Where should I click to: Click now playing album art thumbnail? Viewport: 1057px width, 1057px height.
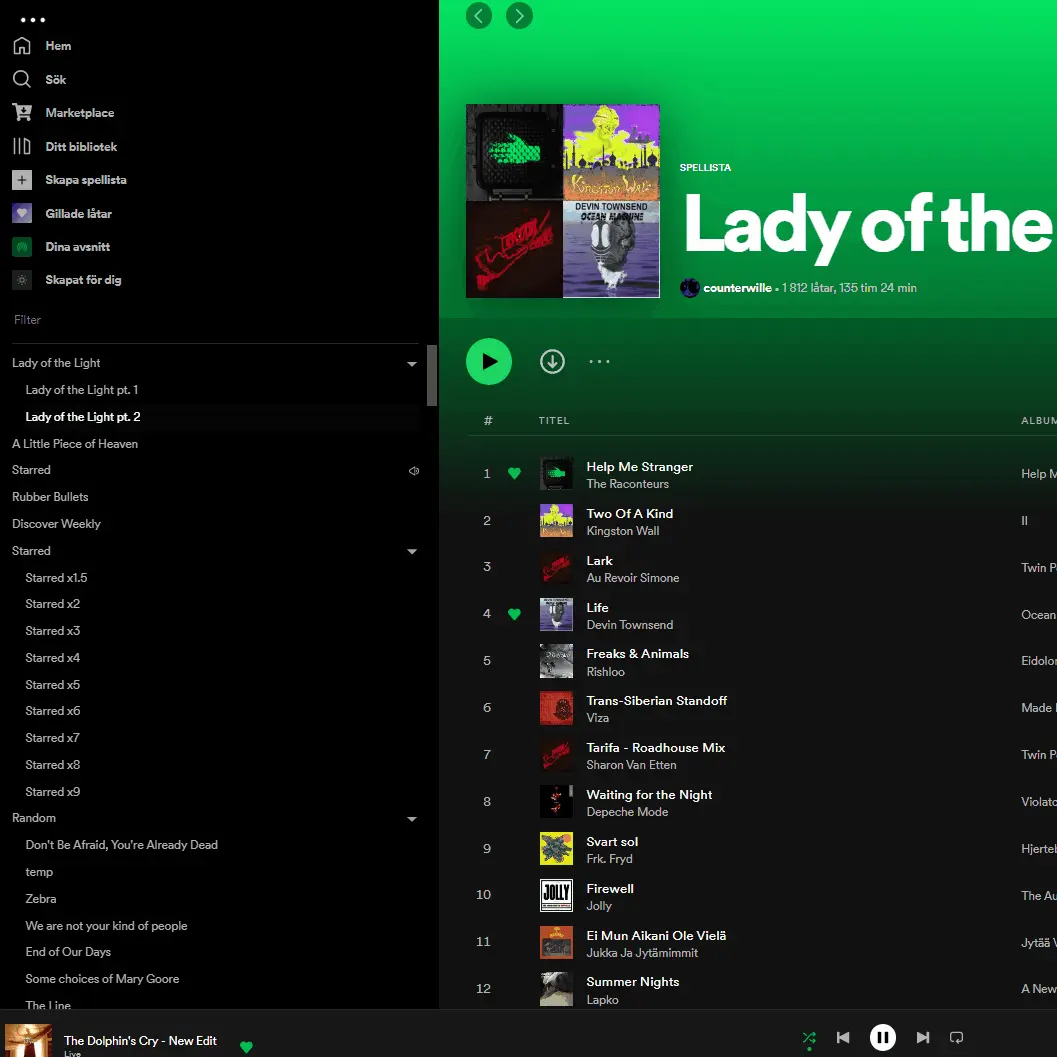(x=28, y=1040)
